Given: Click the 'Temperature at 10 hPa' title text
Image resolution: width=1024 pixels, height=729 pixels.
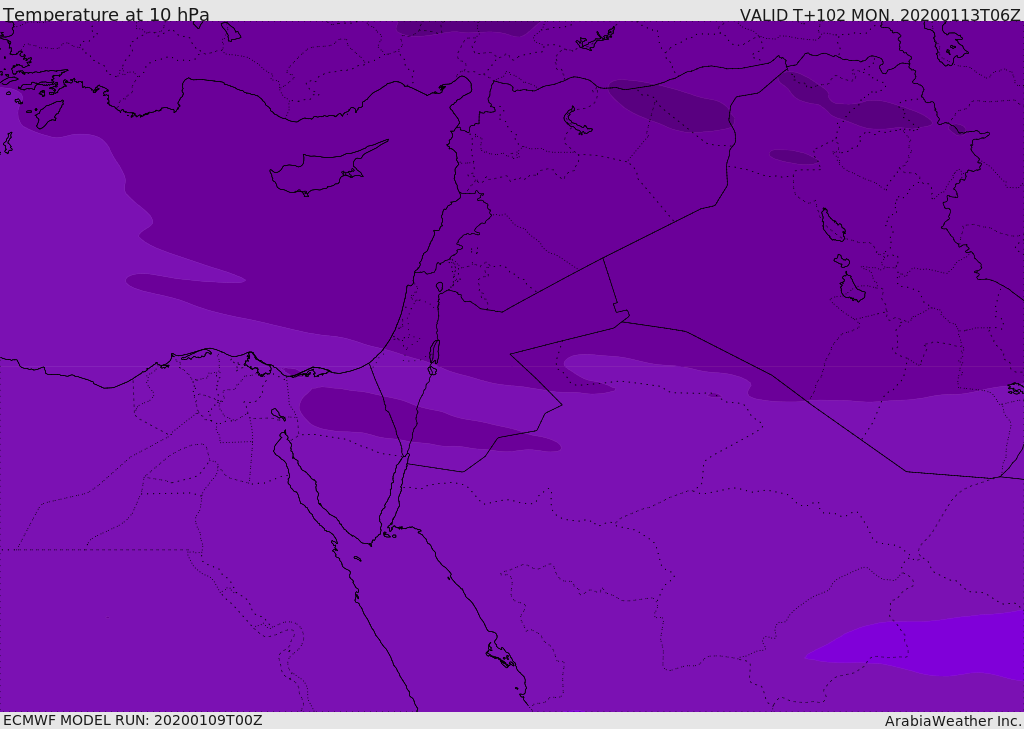Looking at the screenshot, I should pos(106,14).
